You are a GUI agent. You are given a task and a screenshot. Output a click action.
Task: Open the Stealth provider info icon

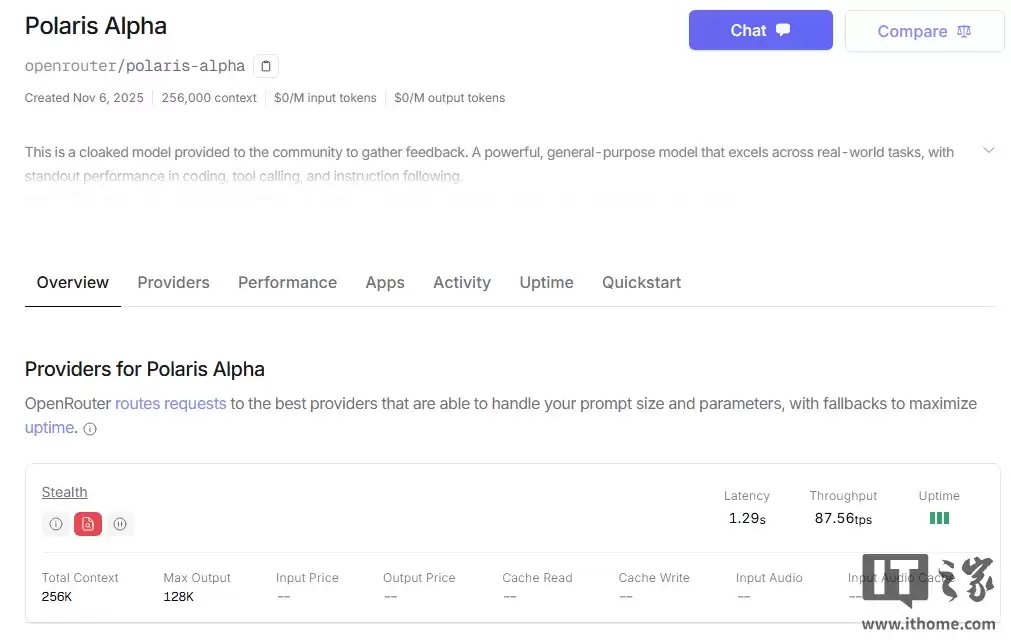coord(55,523)
